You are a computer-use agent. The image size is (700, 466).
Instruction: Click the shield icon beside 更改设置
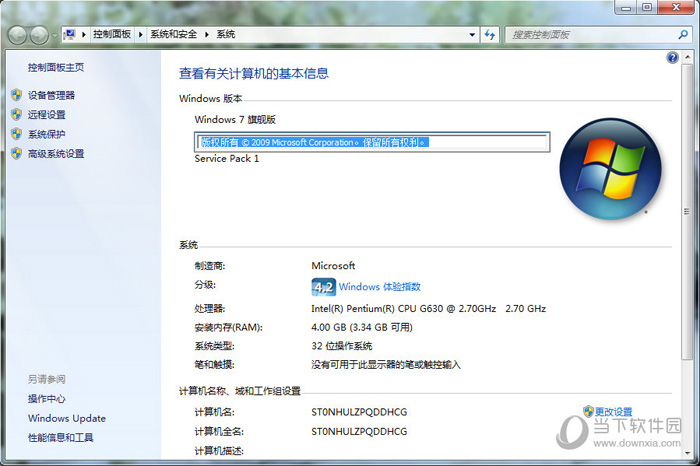coord(588,411)
